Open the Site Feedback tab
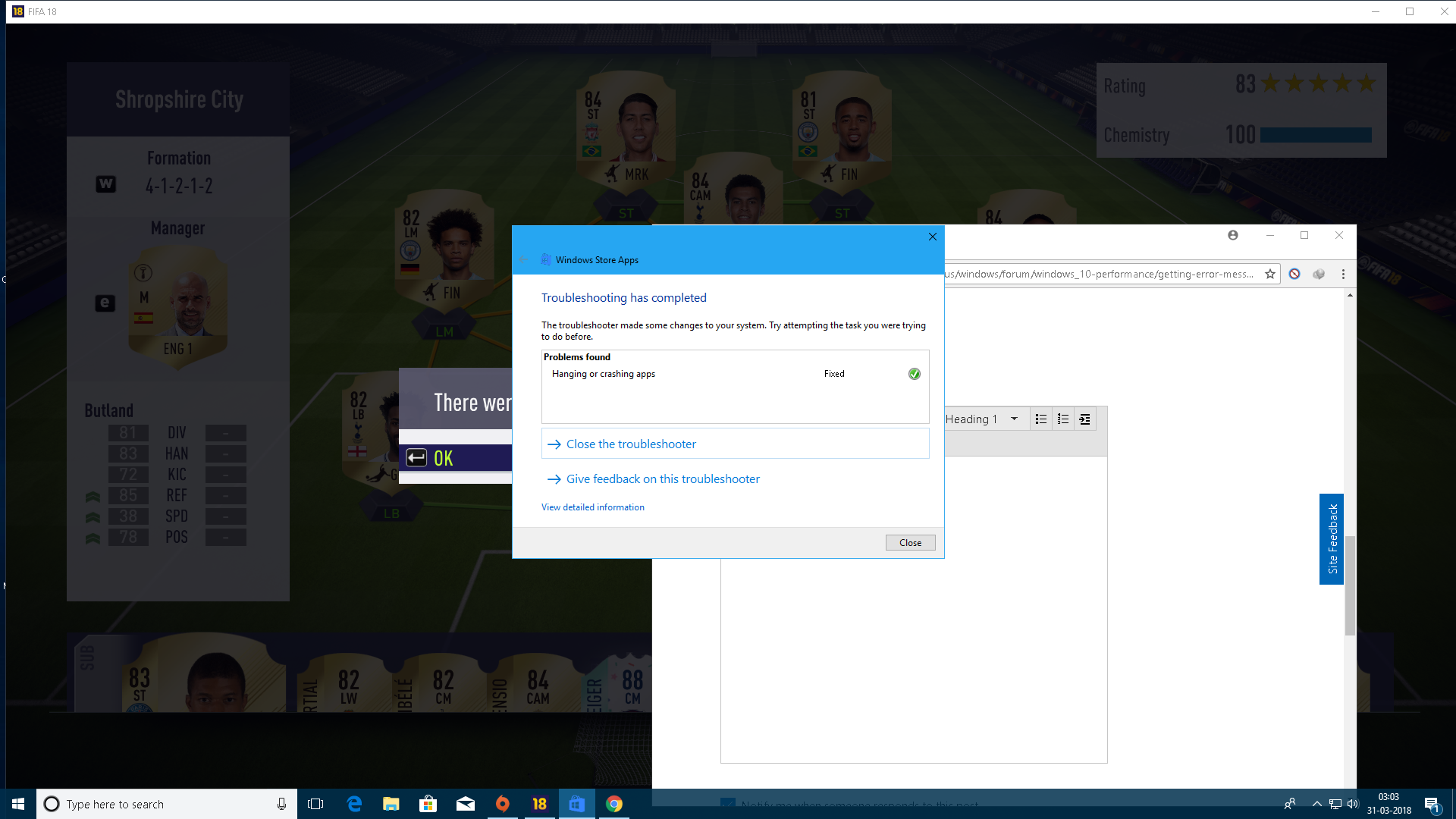Screen dimensions: 1456x819 pyautogui.click(x=1332, y=538)
